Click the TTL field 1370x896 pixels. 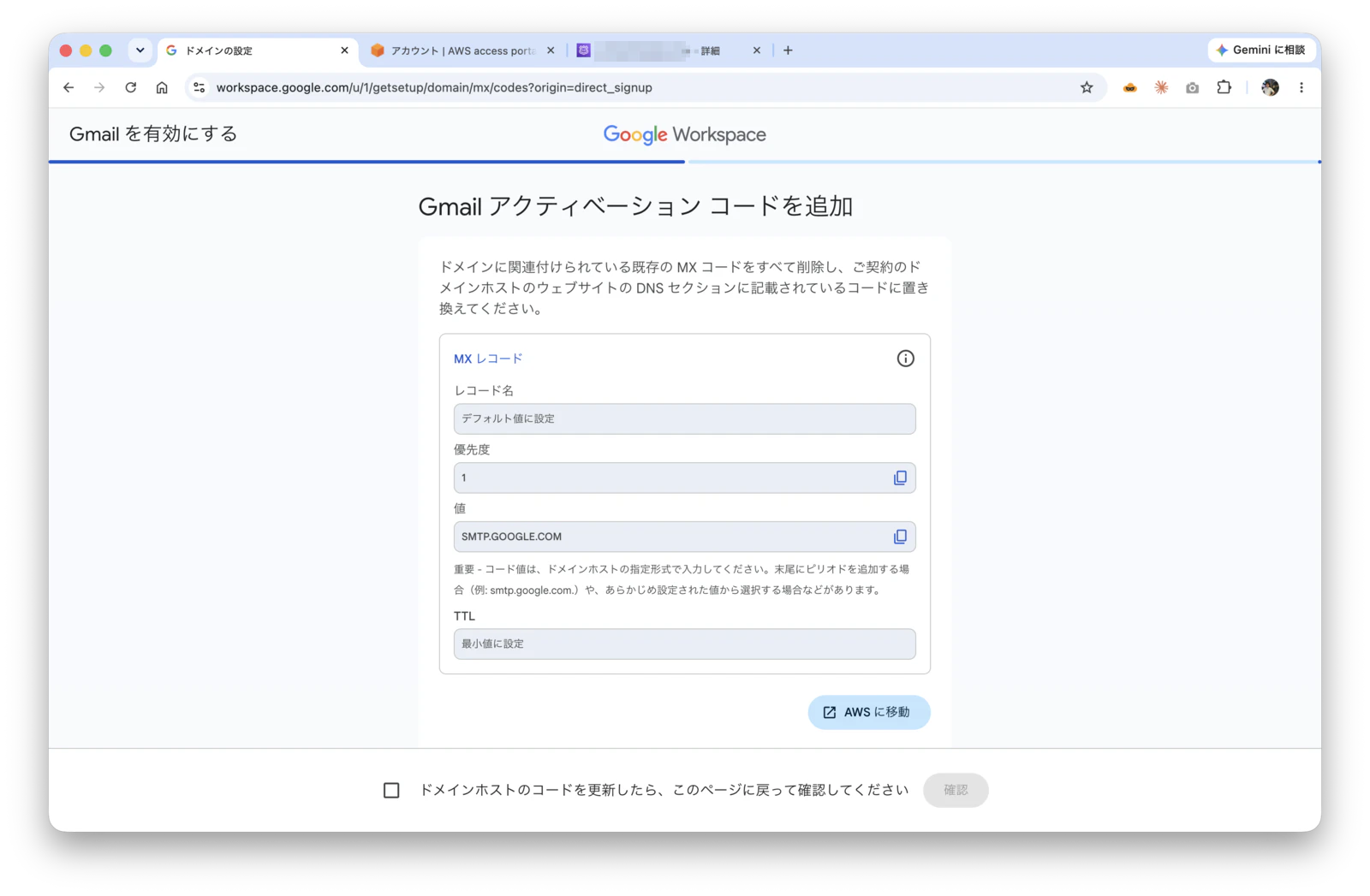pos(684,644)
